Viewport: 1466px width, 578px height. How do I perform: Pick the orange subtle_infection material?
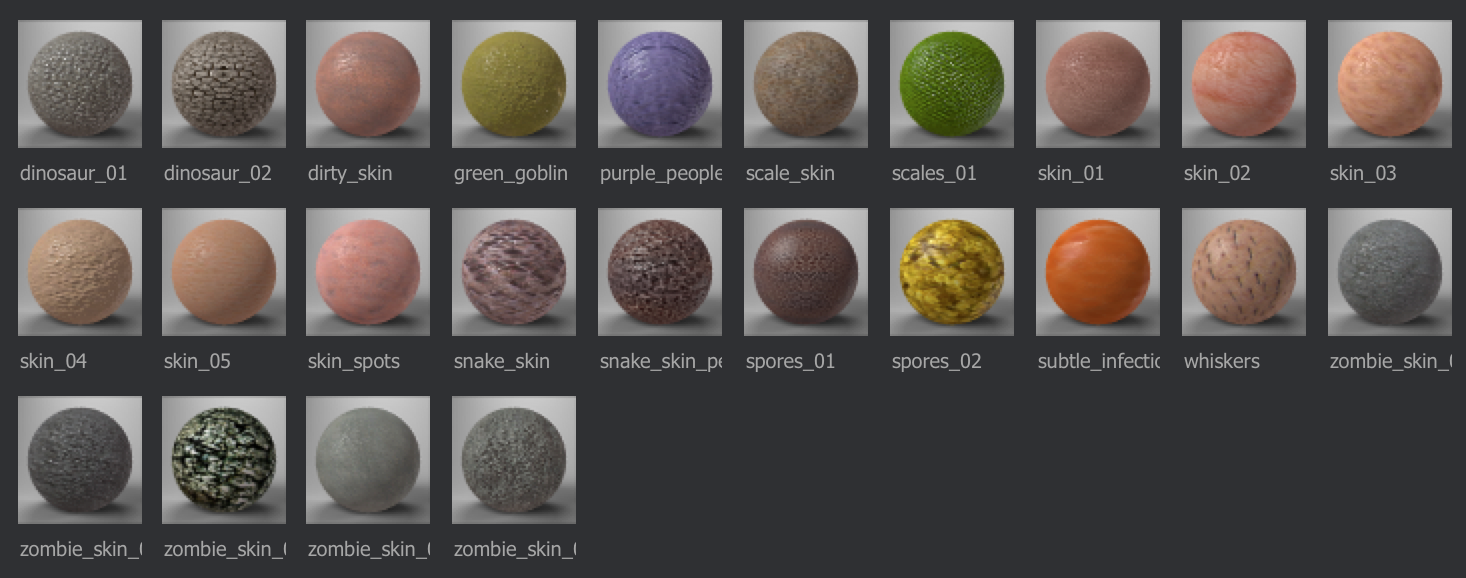coord(1098,272)
